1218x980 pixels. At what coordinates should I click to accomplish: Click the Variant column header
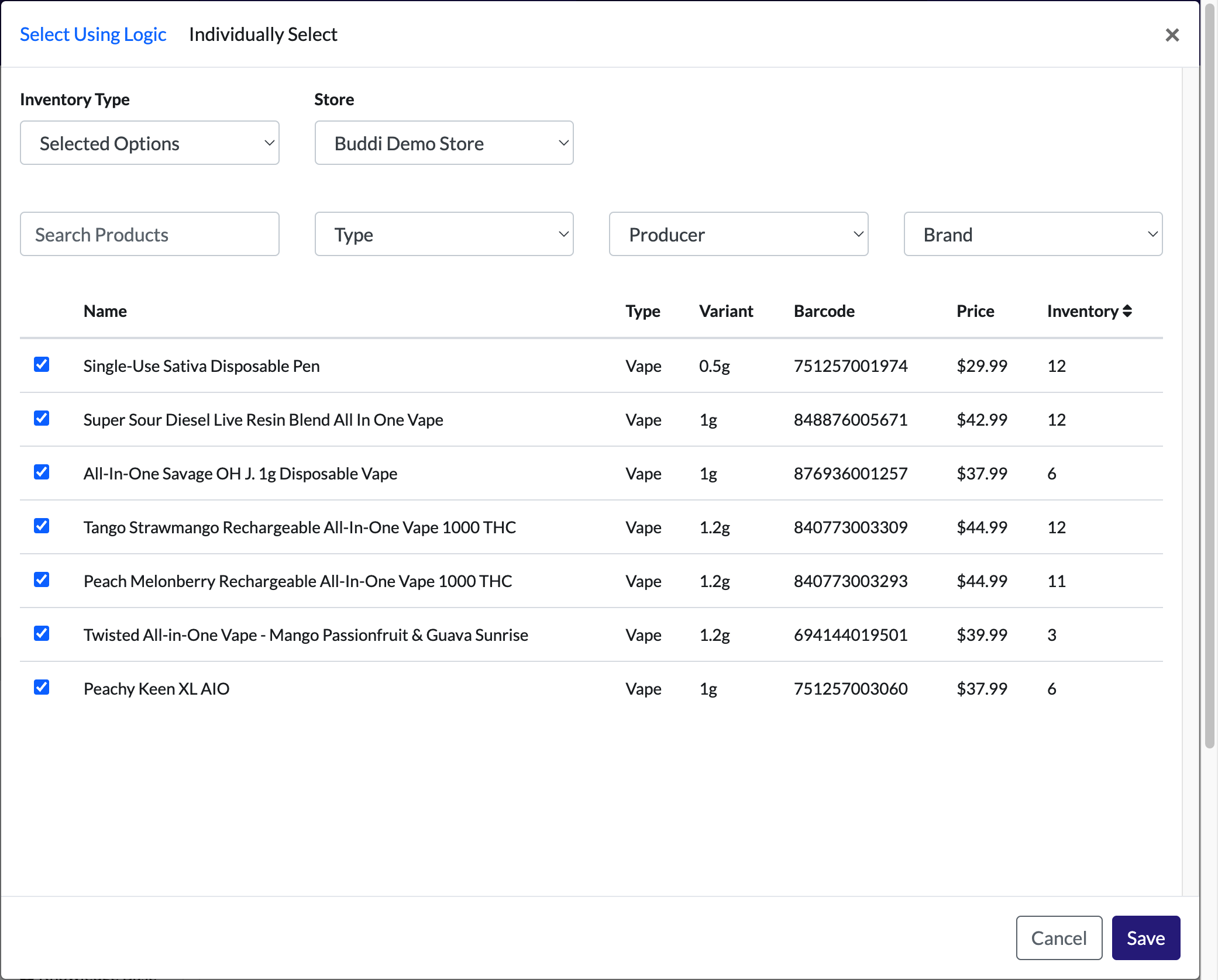tap(726, 311)
